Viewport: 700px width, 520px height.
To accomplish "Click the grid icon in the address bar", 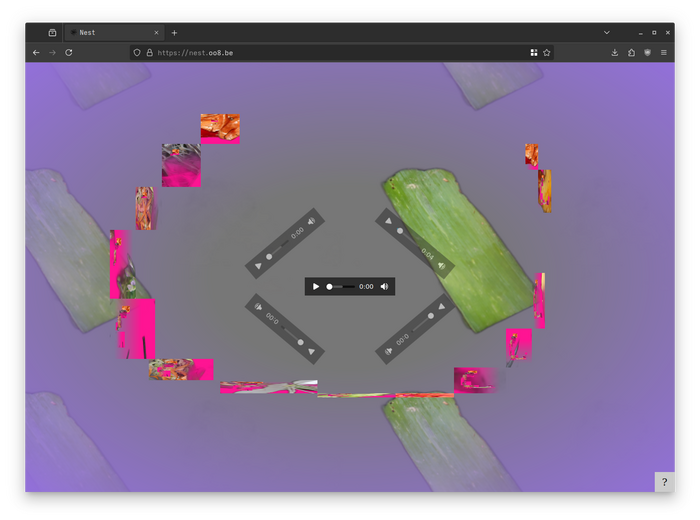I will coord(534,53).
